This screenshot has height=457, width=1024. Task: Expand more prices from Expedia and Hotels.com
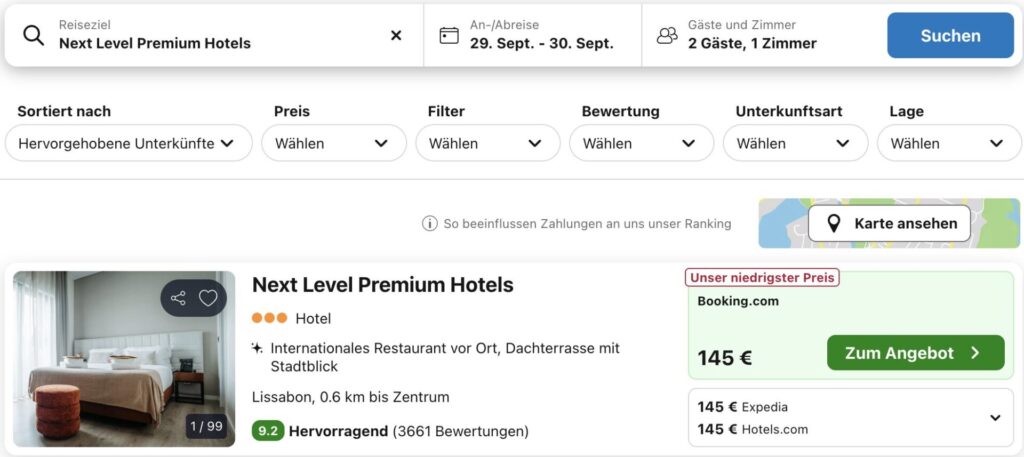click(x=995, y=418)
